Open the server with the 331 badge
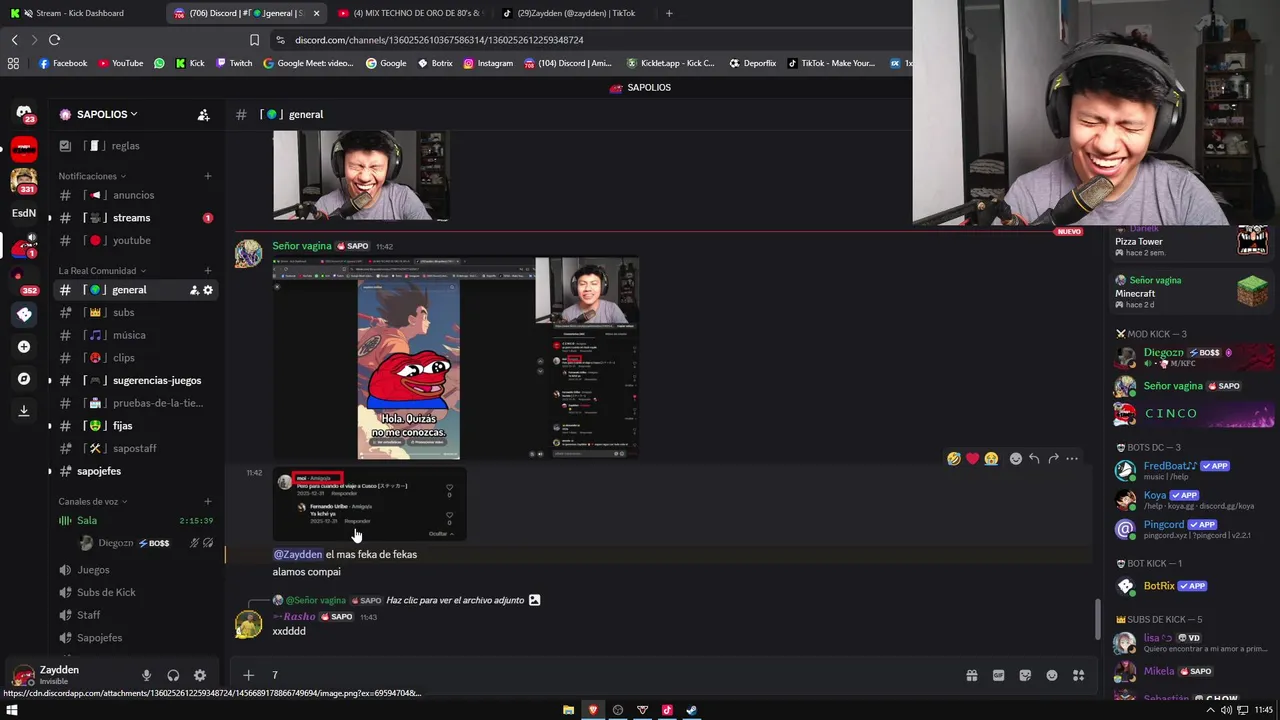1280x720 pixels. pyautogui.click(x=24, y=181)
